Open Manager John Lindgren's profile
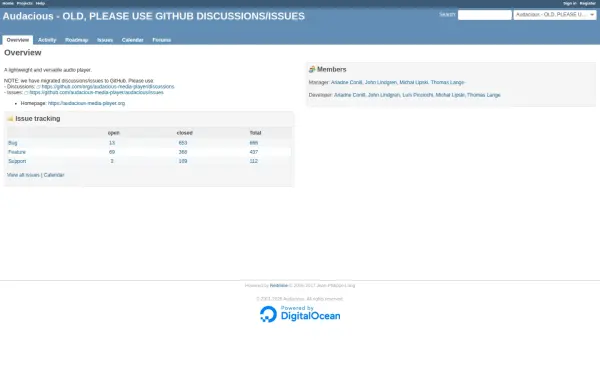 [x=381, y=82]
